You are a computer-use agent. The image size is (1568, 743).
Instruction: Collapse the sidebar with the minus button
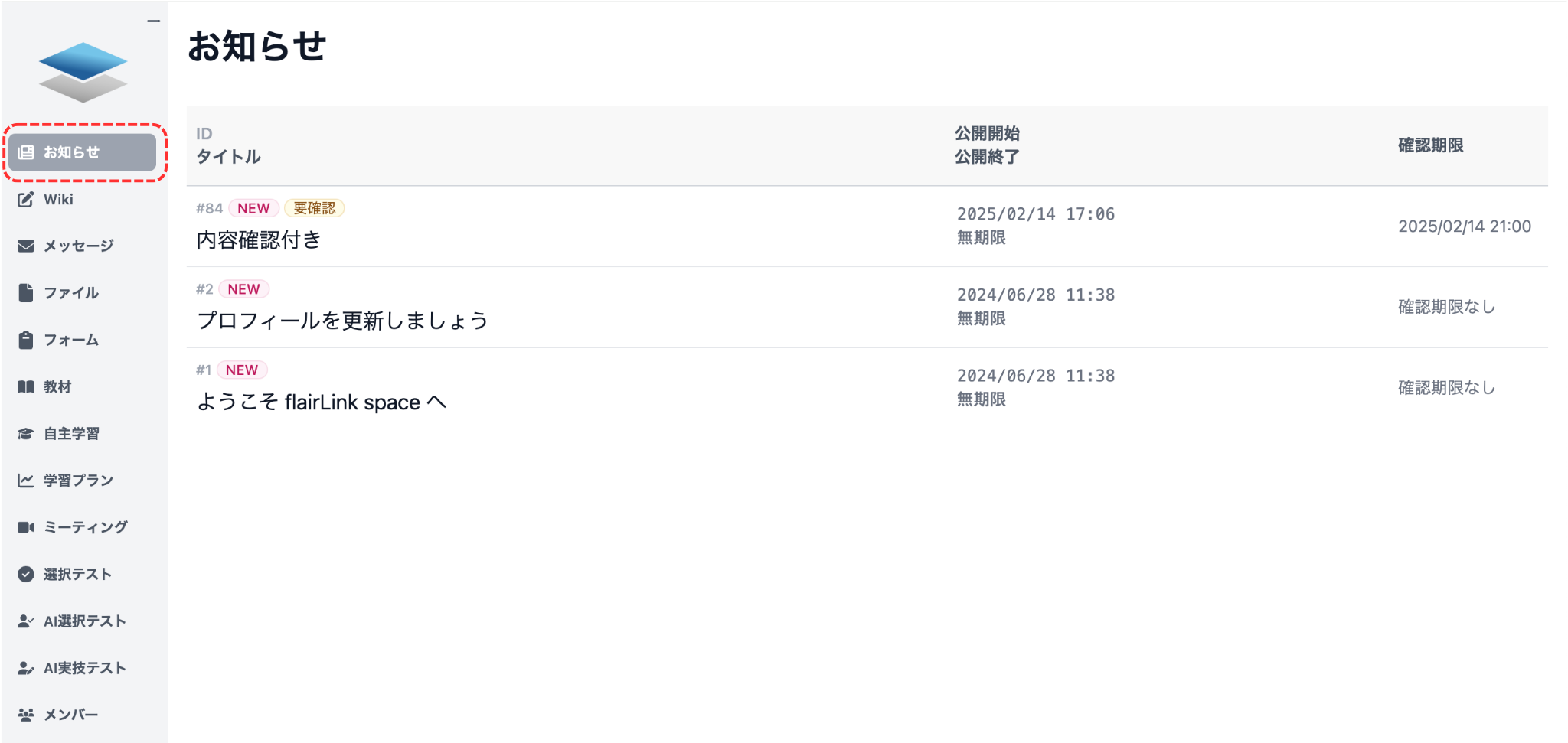(154, 21)
